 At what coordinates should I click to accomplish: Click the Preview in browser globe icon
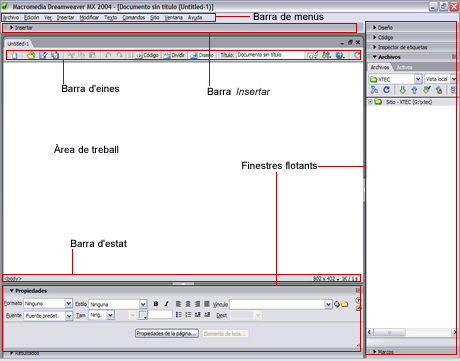pos(340,55)
